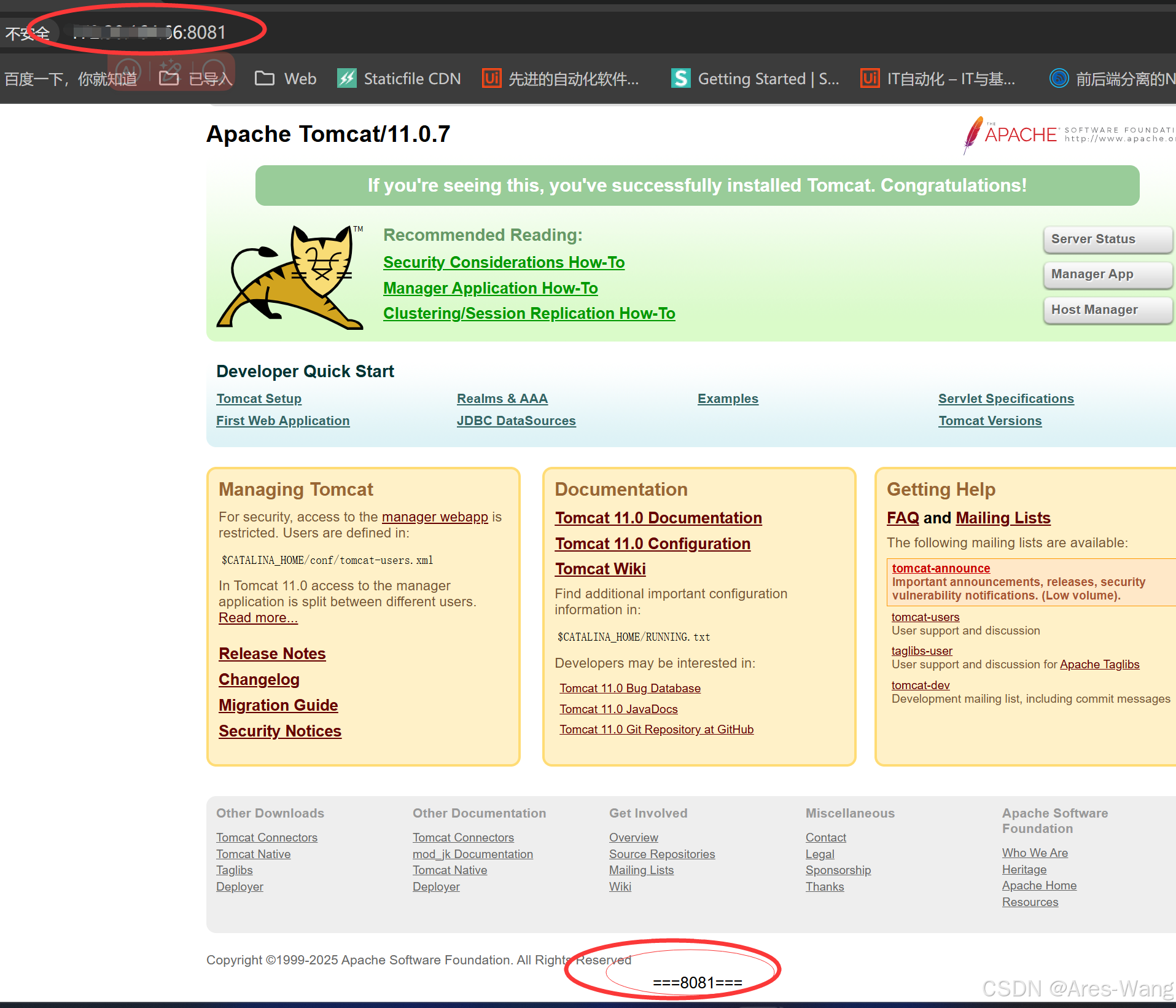Open the Host Manager
Image resolution: width=1176 pixels, height=1008 pixels.
(x=1107, y=310)
